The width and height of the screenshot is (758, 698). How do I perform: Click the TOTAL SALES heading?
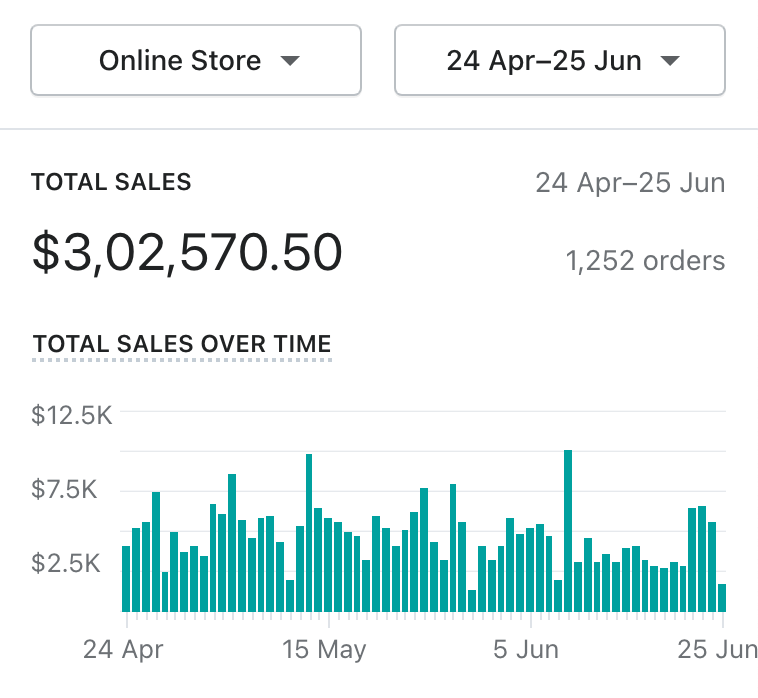(x=111, y=182)
